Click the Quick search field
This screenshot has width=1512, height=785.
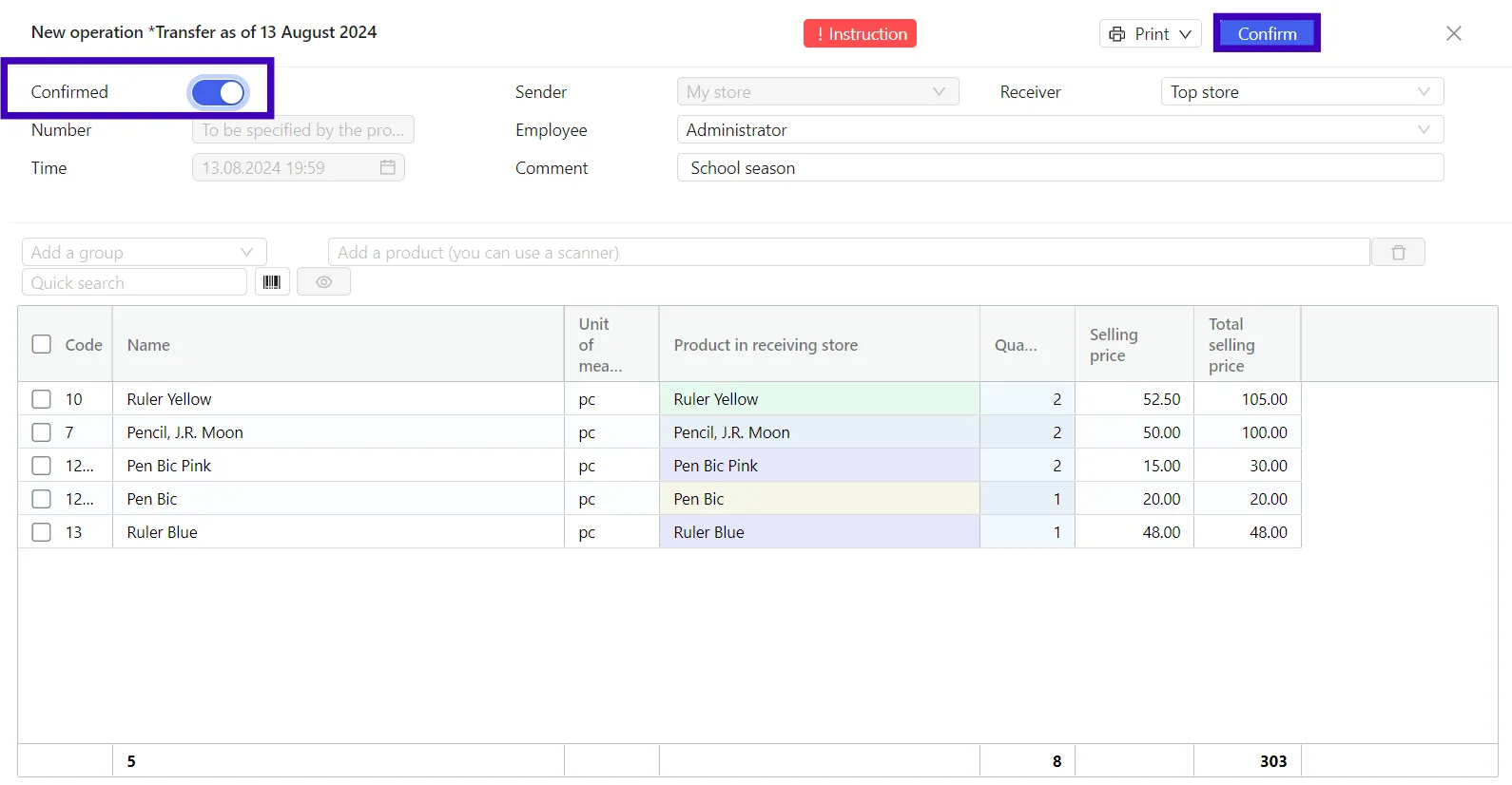click(x=134, y=282)
